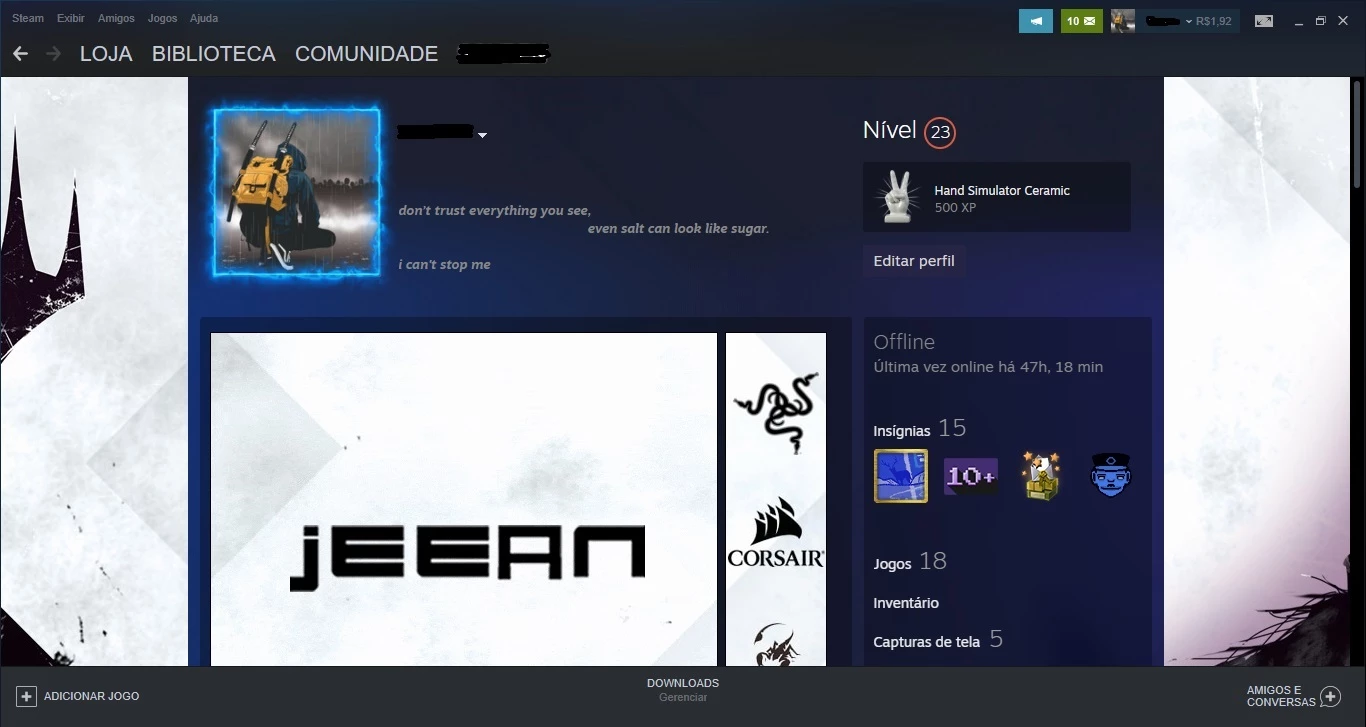Click the level 23 circle badge
The height and width of the screenshot is (727, 1366).
tap(940, 132)
